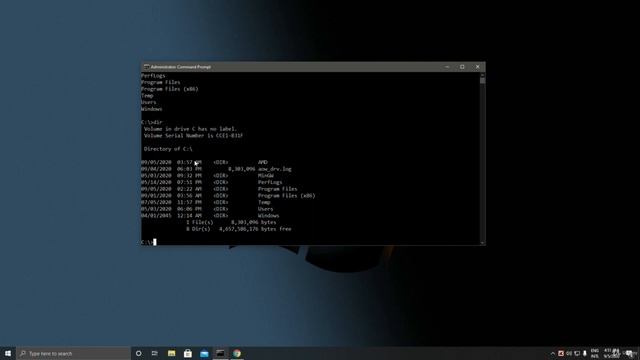Click the 'Type here to search' box
Viewport: 640px width, 360px height.
point(73,353)
